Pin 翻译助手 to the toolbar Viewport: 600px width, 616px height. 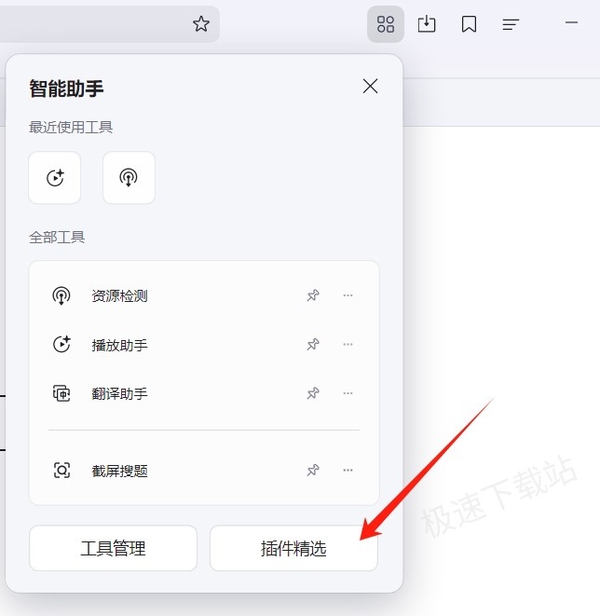[x=313, y=393]
